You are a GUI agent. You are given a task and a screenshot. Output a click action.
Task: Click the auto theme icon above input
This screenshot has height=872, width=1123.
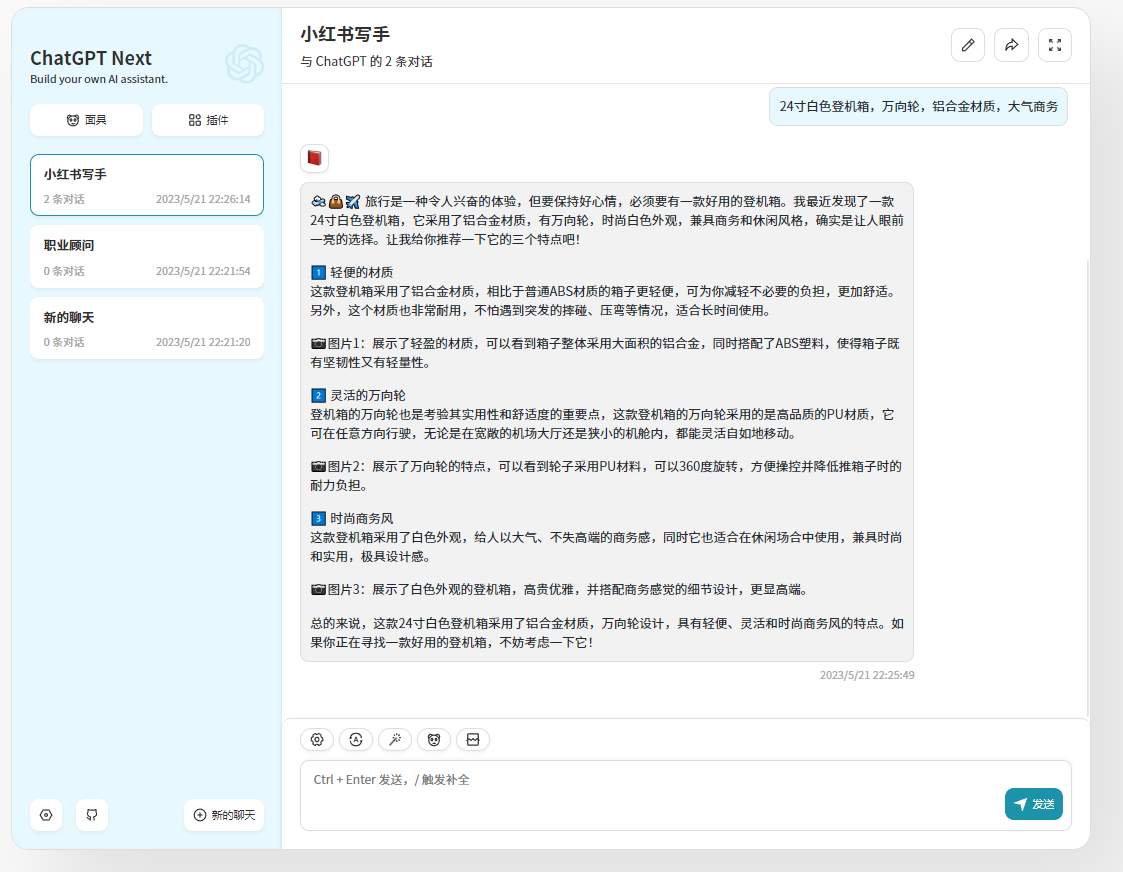pyautogui.click(x=356, y=740)
